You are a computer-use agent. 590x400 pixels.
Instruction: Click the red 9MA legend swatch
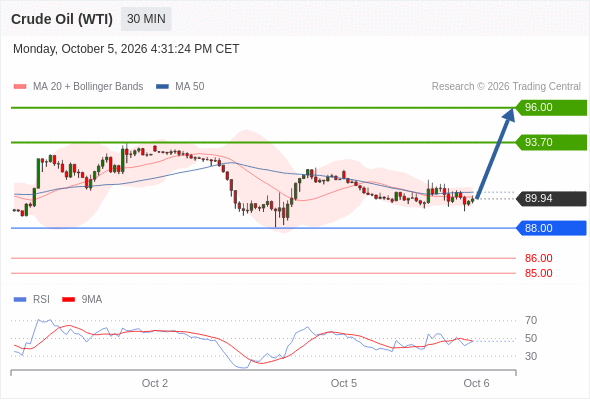tap(68, 300)
